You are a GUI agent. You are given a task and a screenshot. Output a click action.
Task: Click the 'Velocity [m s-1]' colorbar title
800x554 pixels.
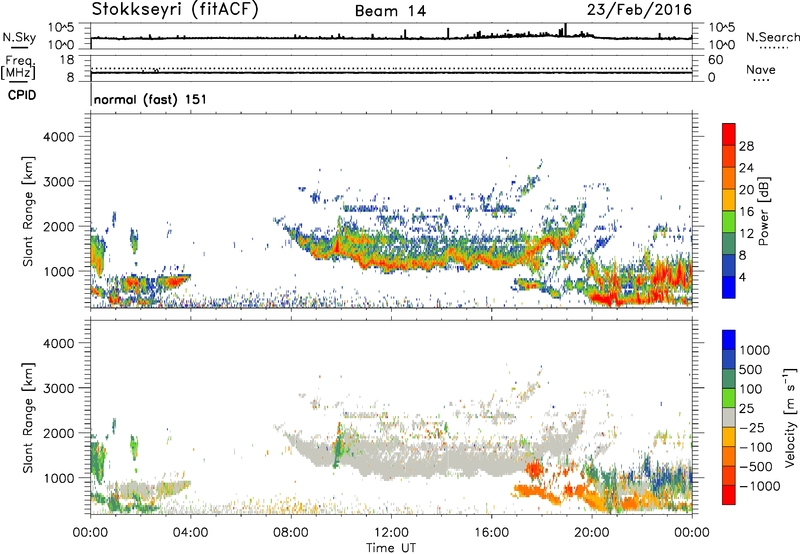[x=790, y=417]
